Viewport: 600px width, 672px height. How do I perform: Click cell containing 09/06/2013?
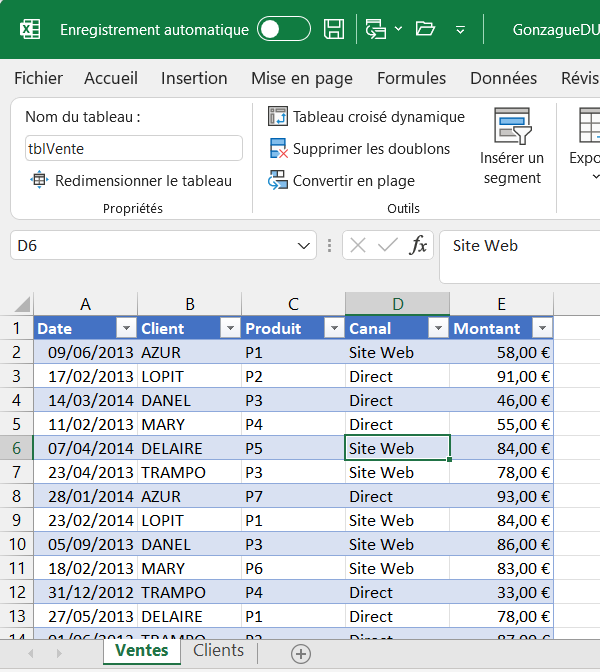click(86, 352)
